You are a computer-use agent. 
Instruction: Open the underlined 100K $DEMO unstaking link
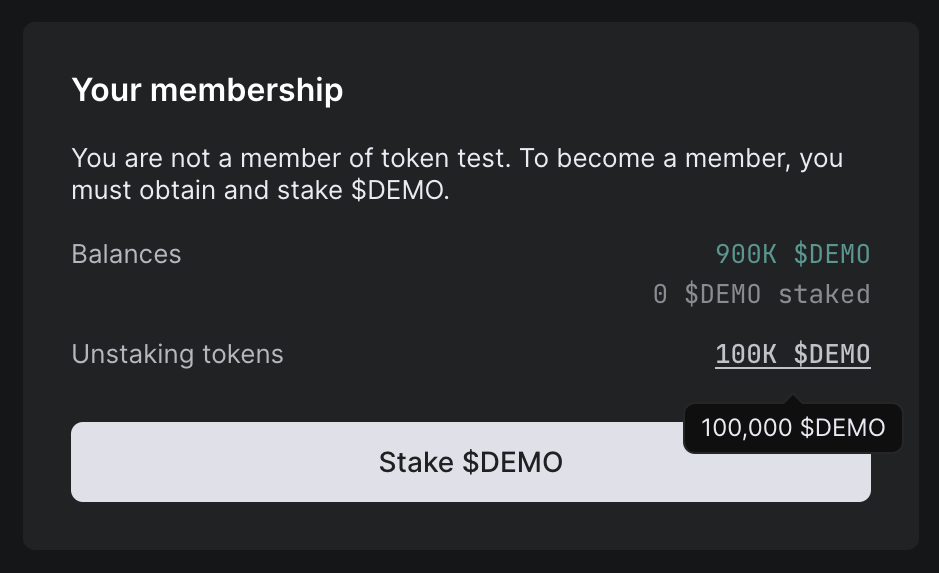[x=792, y=354]
